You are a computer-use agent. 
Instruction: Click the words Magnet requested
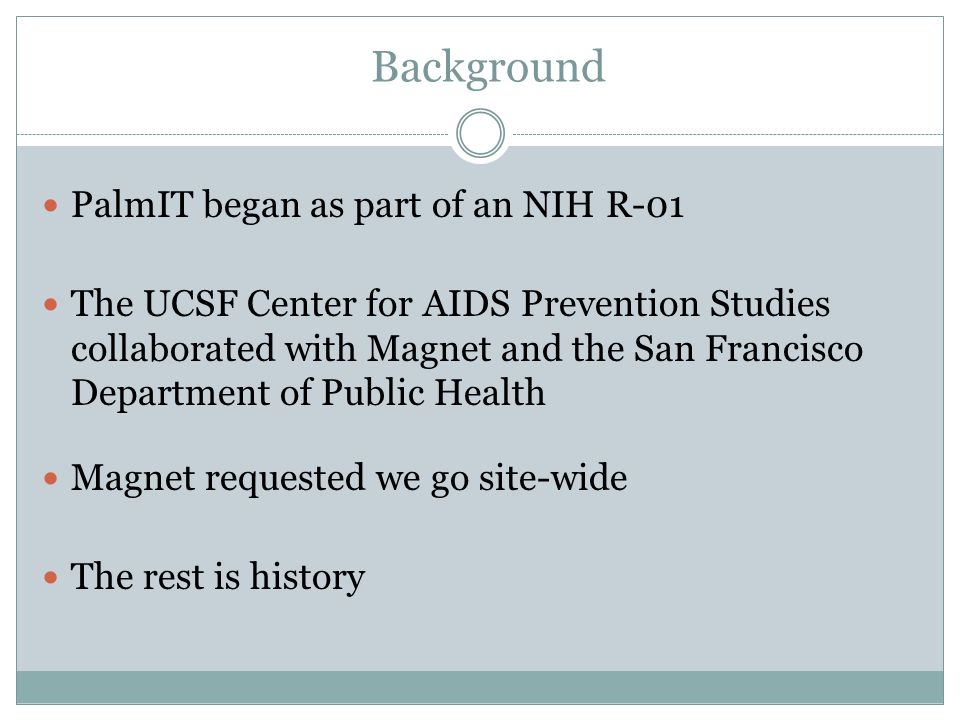point(218,478)
